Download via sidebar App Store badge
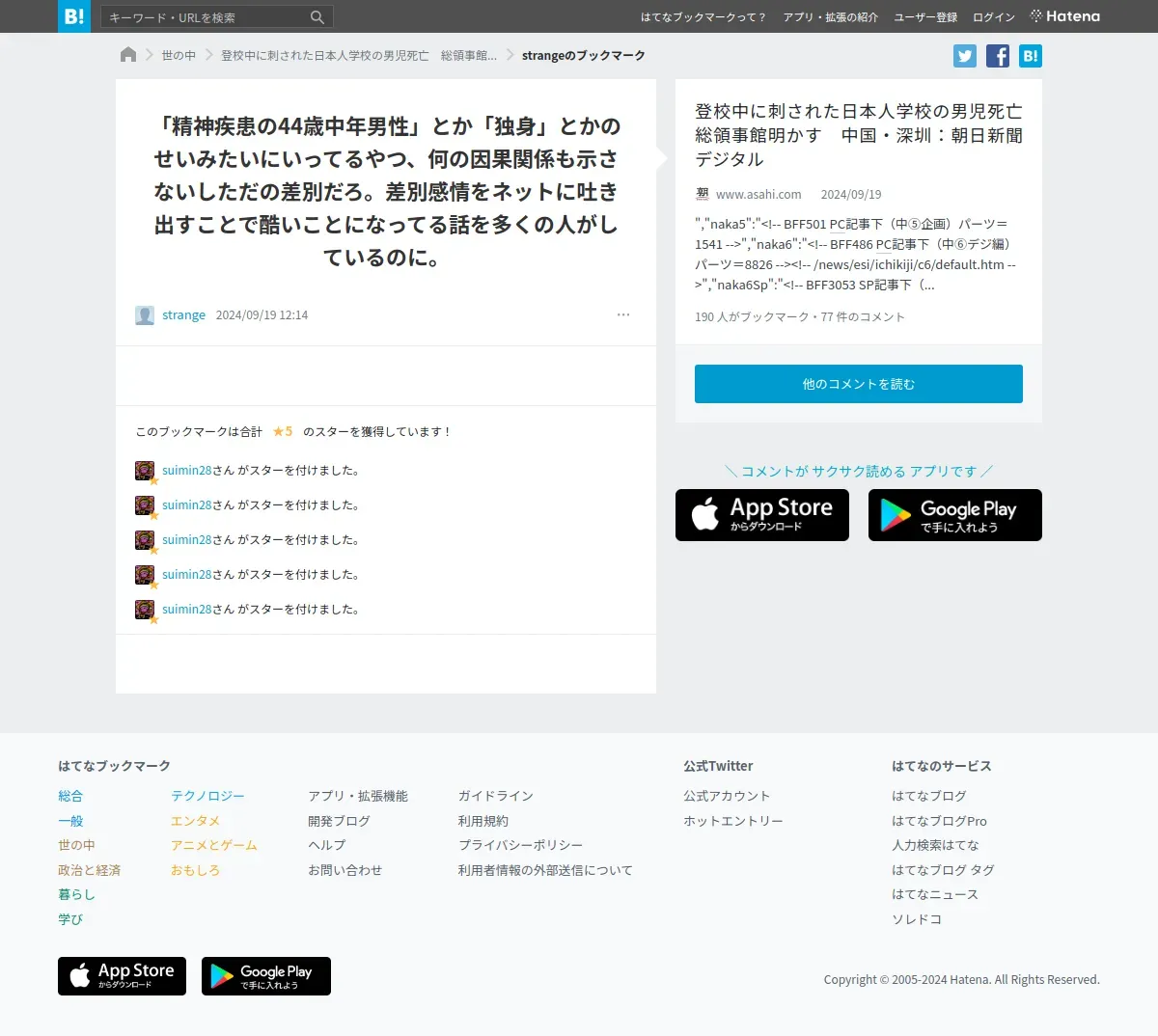 [762, 515]
